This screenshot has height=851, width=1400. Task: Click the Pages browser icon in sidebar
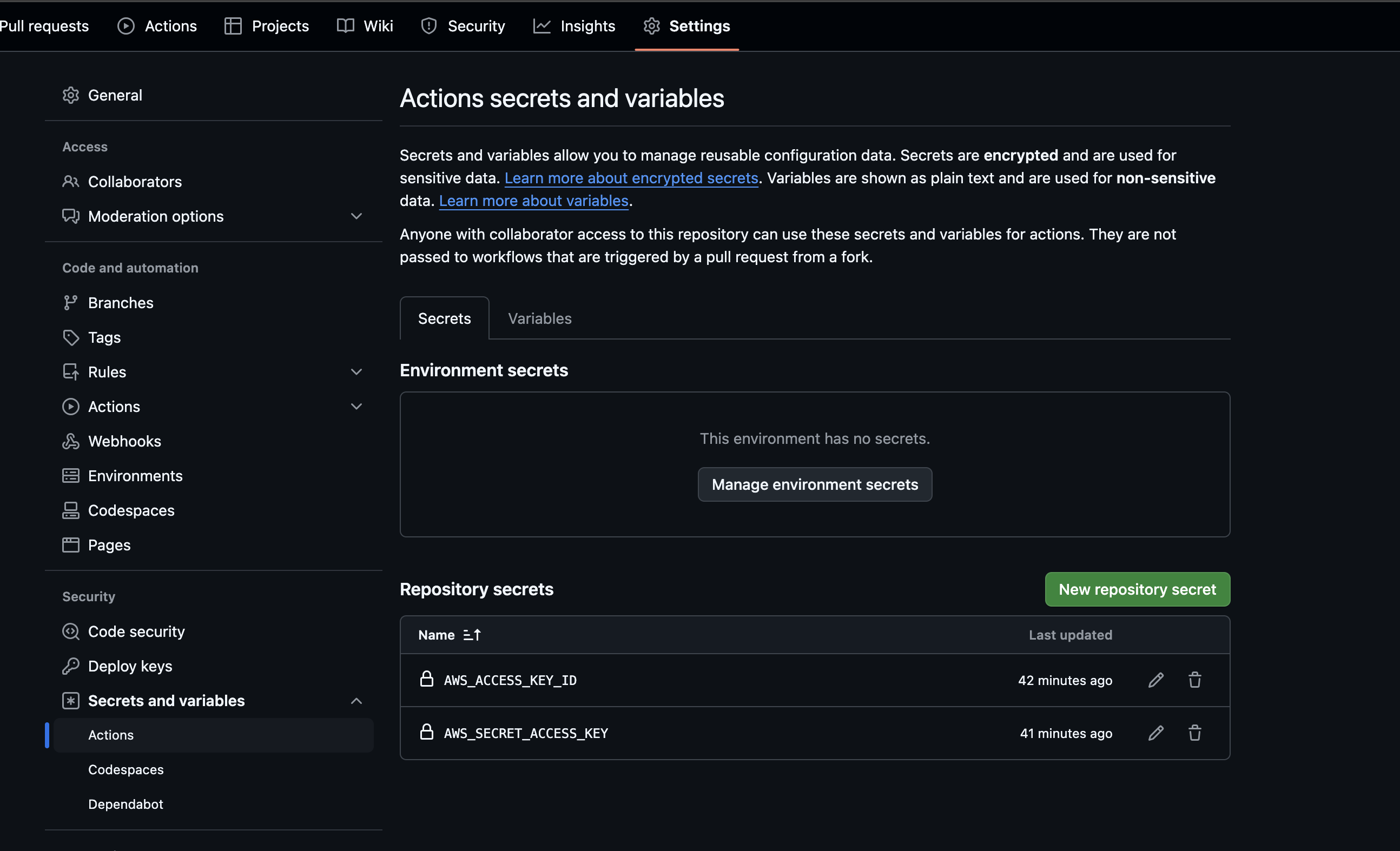point(70,545)
